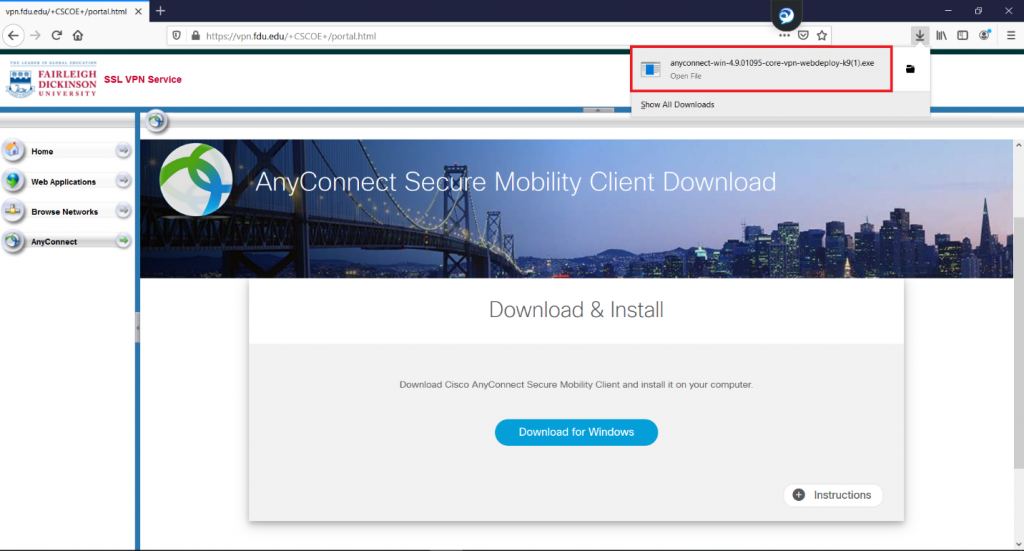Click the AnyConnect sidebar icon
The image size is (1024, 551).
coord(12,241)
